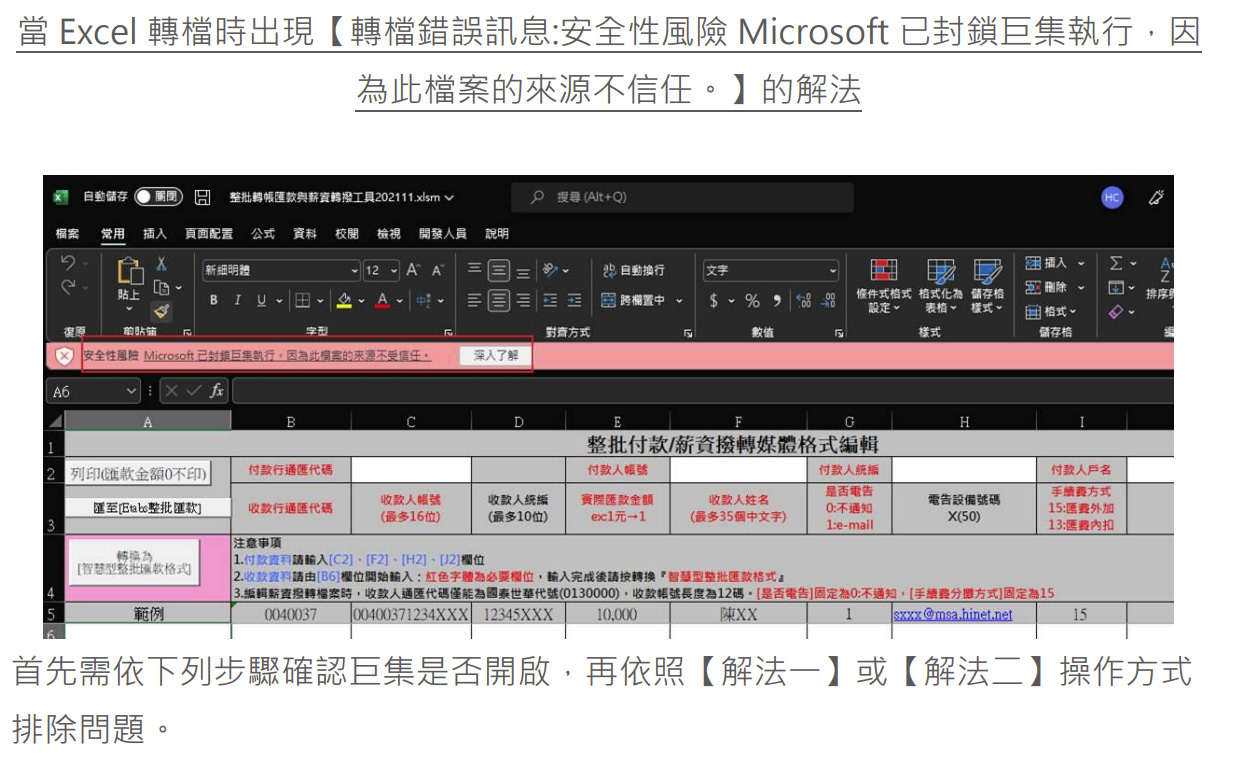
Task: Open Format as Table (格式化為表格)
Action: [x=940, y=286]
